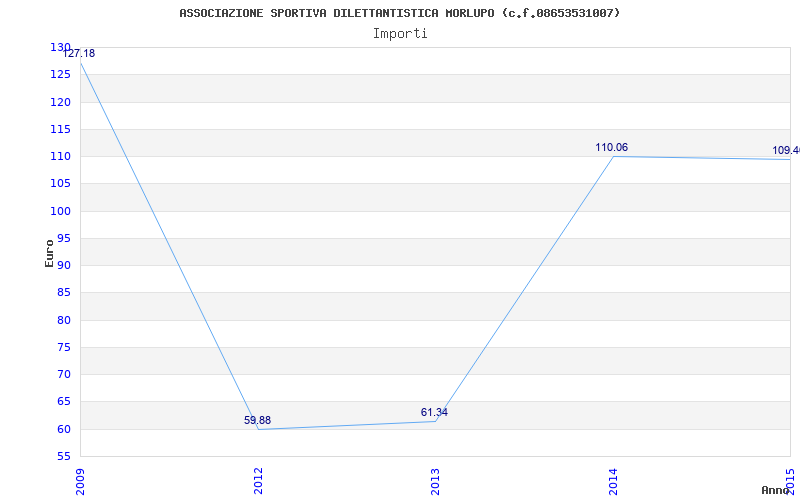The height and width of the screenshot is (500, 800).
Task: Select the 2012 year axis label
Action: 258,480
